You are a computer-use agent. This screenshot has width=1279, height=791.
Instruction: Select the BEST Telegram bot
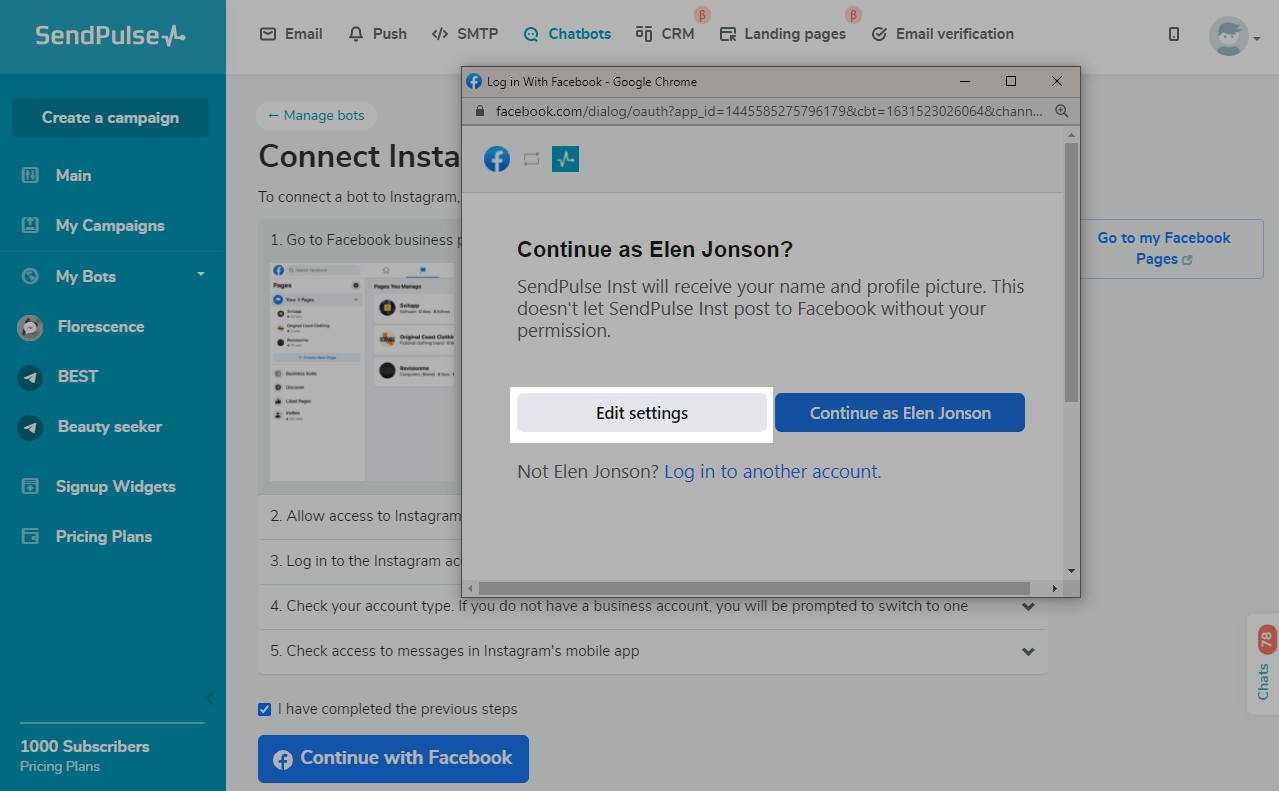click(78, 376)
